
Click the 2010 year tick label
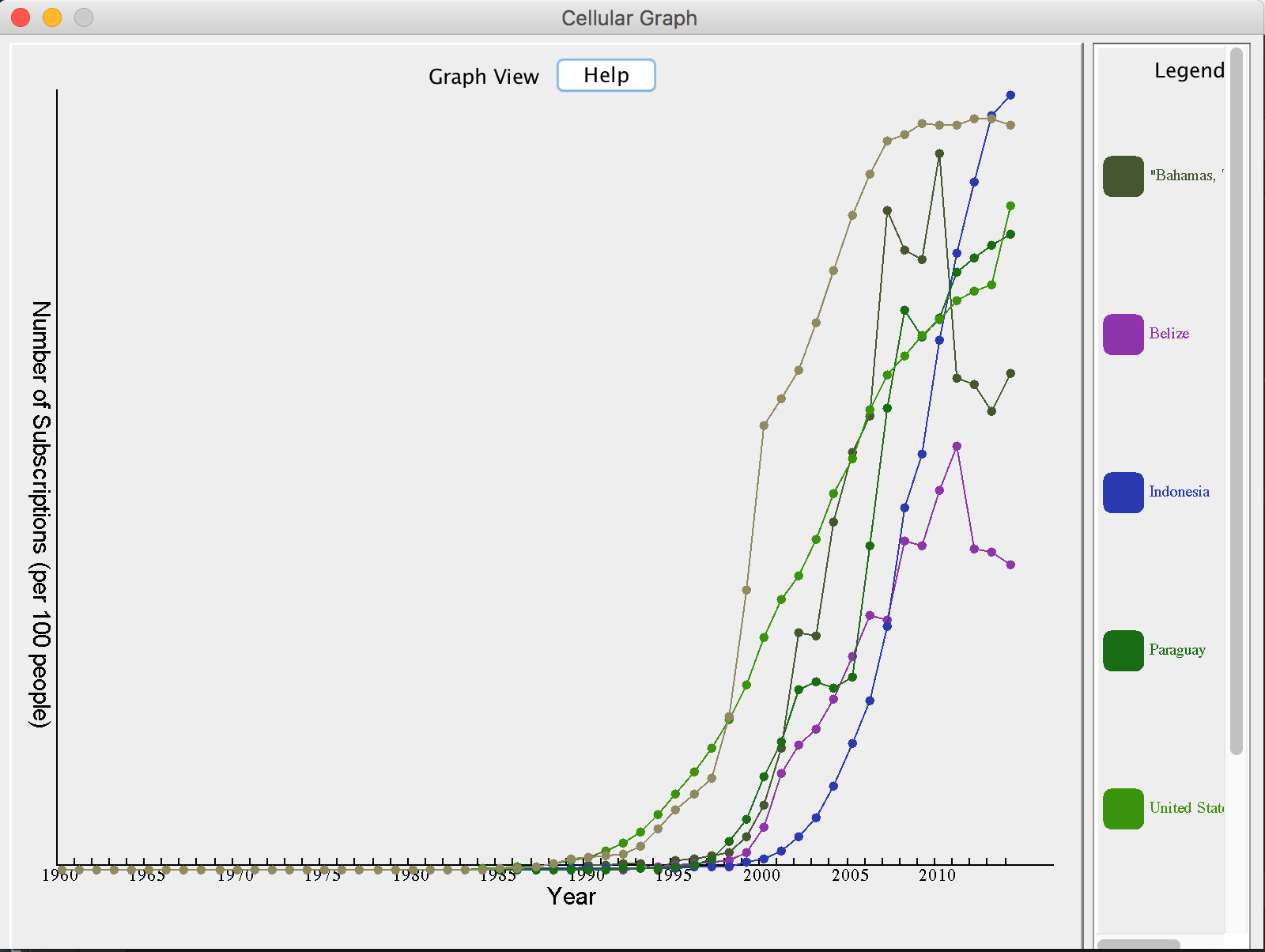pyautogui.click(x=937, y=875)
